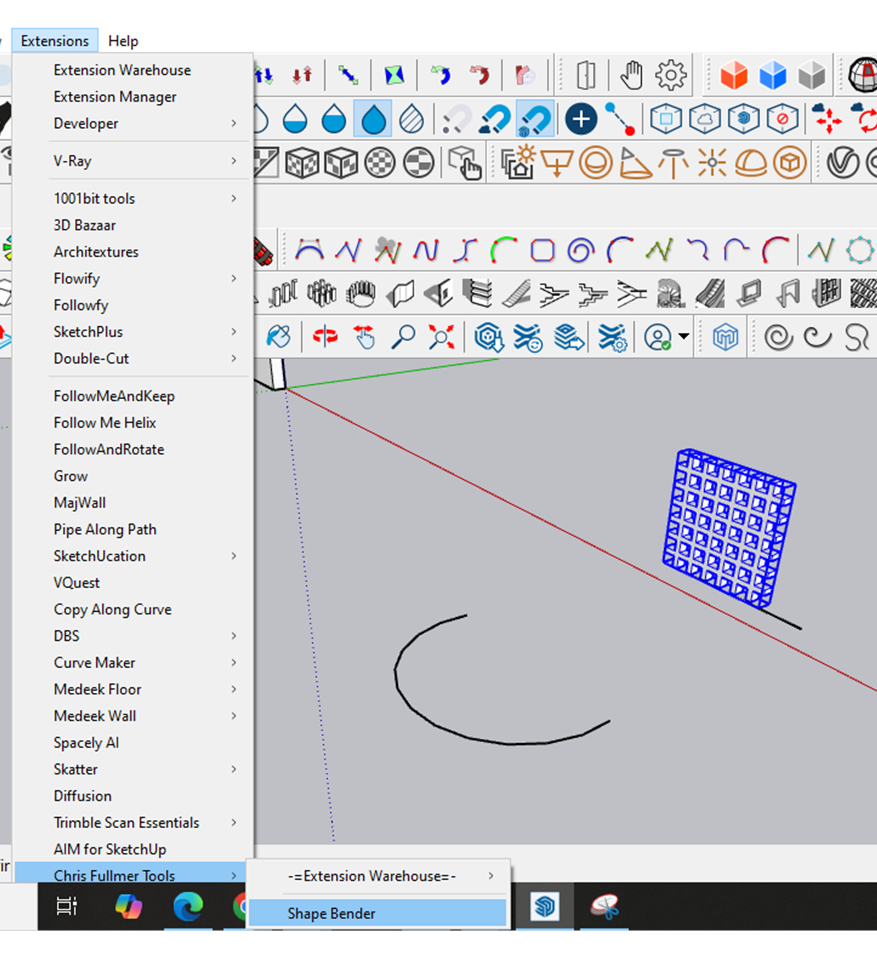Select the green arc curve tool
877x962 pixels.
pyautogui.click(x=503, y=250)
